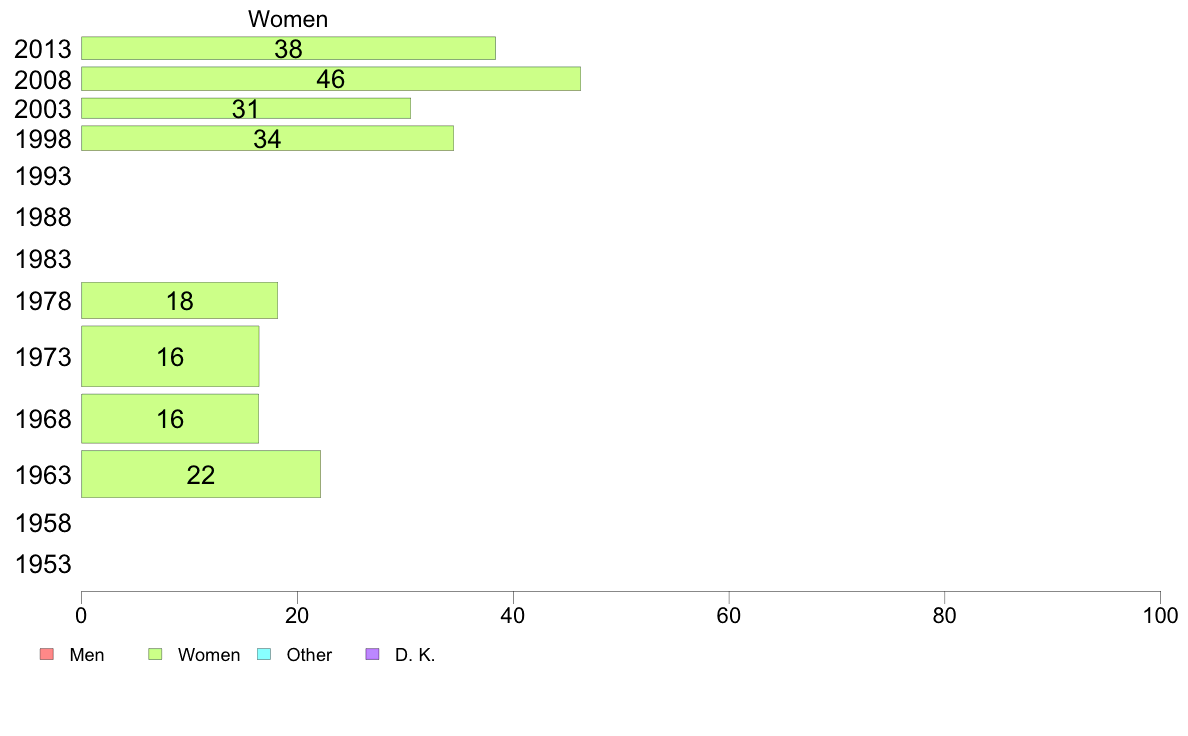
Task: Click the 1988 year label
Action: (43, 218)
